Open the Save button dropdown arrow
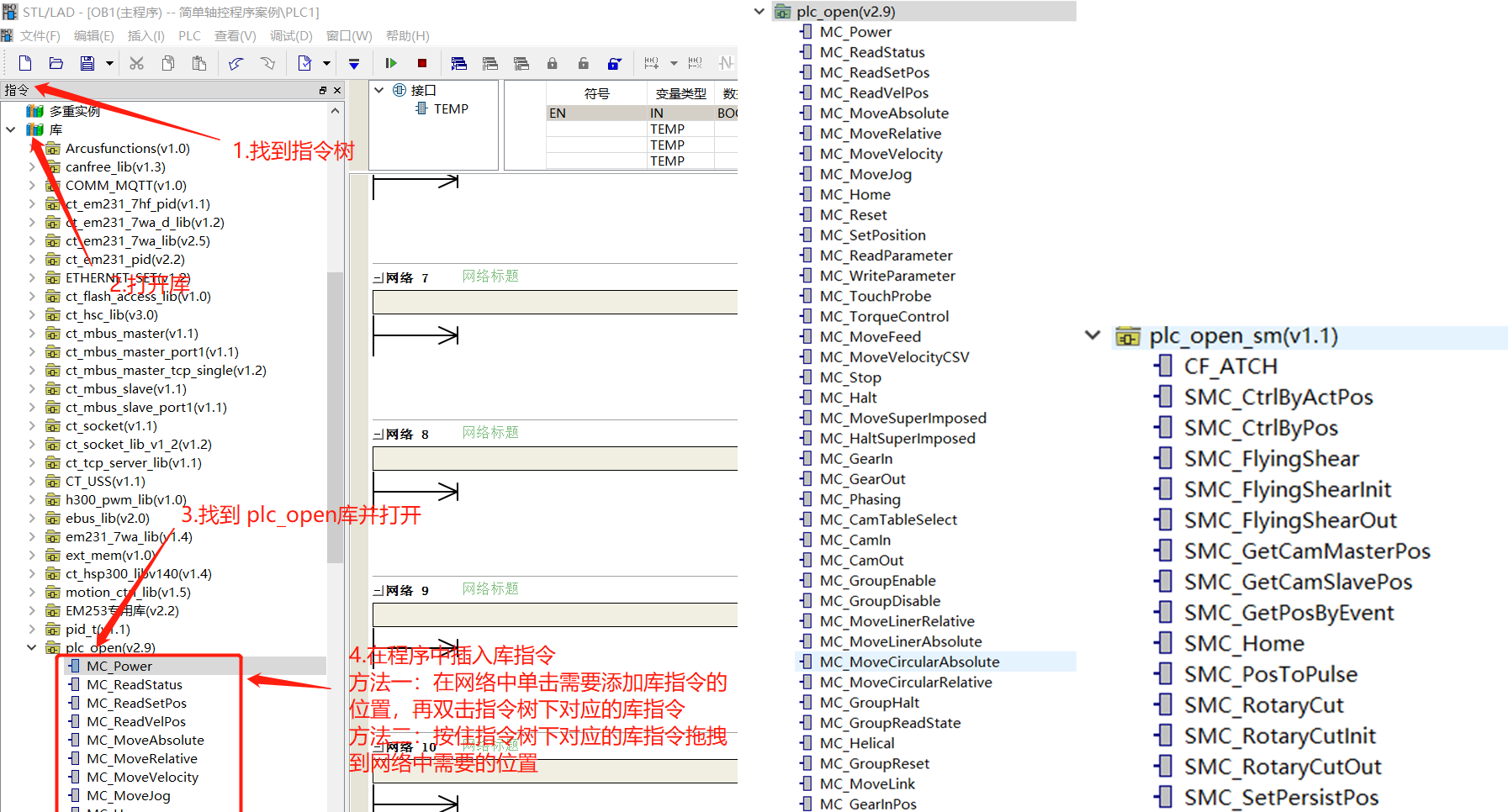The width and height of the screenshot is (1508, 812). click(108, 63)
